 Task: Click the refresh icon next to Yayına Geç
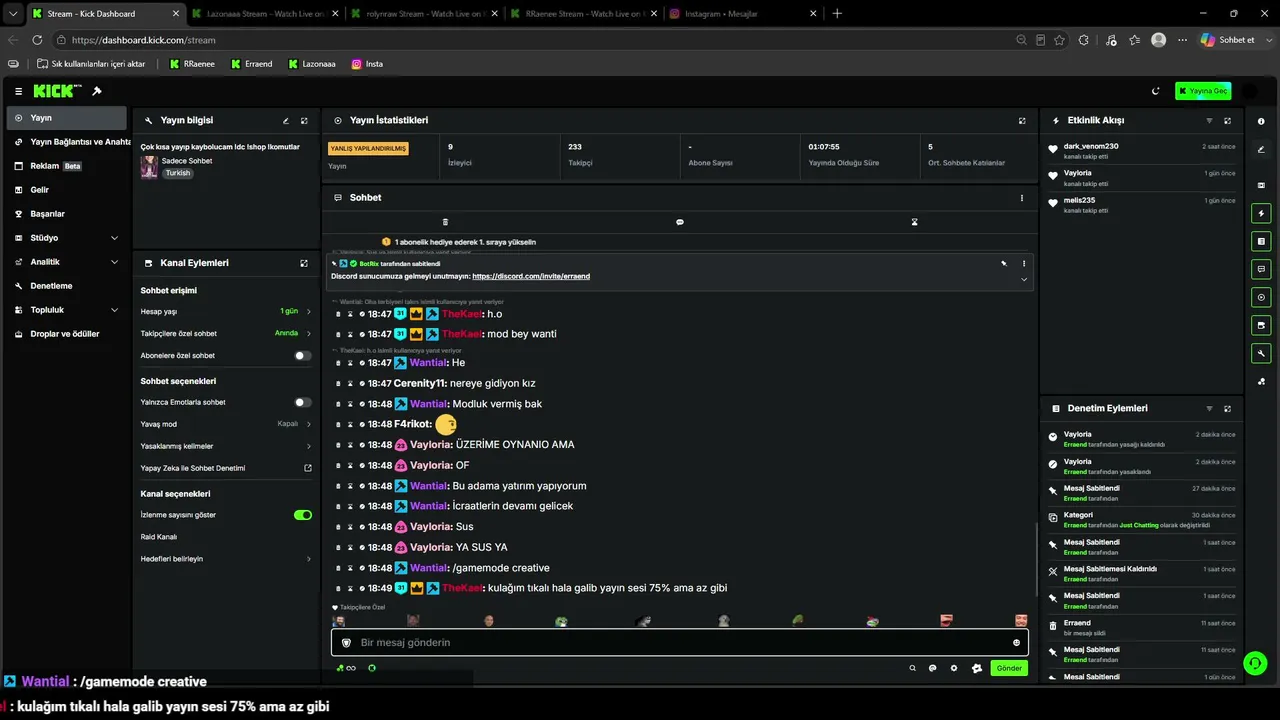coord(1156,91)
